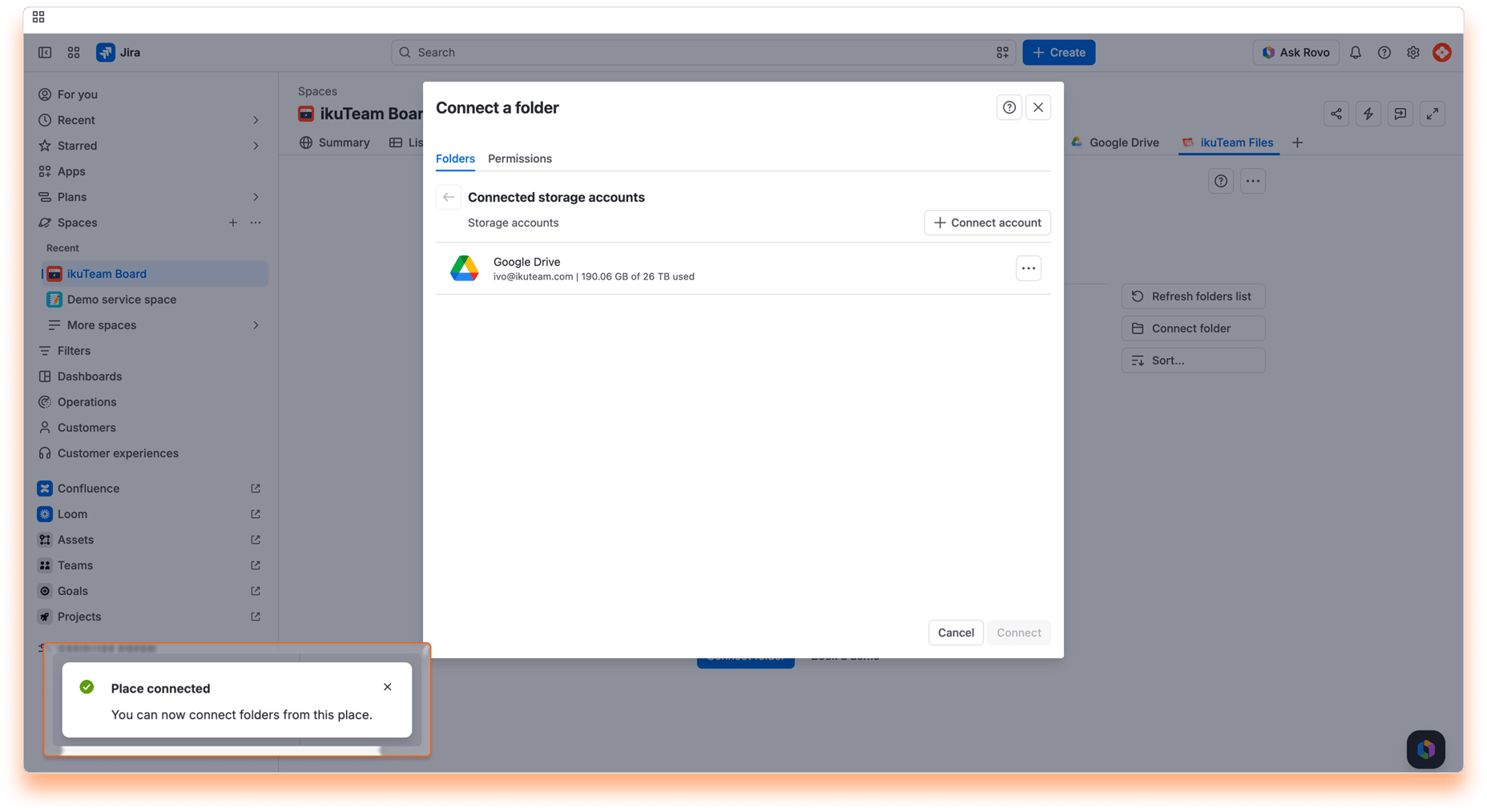Click the sidebar collapse icon in Jira header

(45, 52)
